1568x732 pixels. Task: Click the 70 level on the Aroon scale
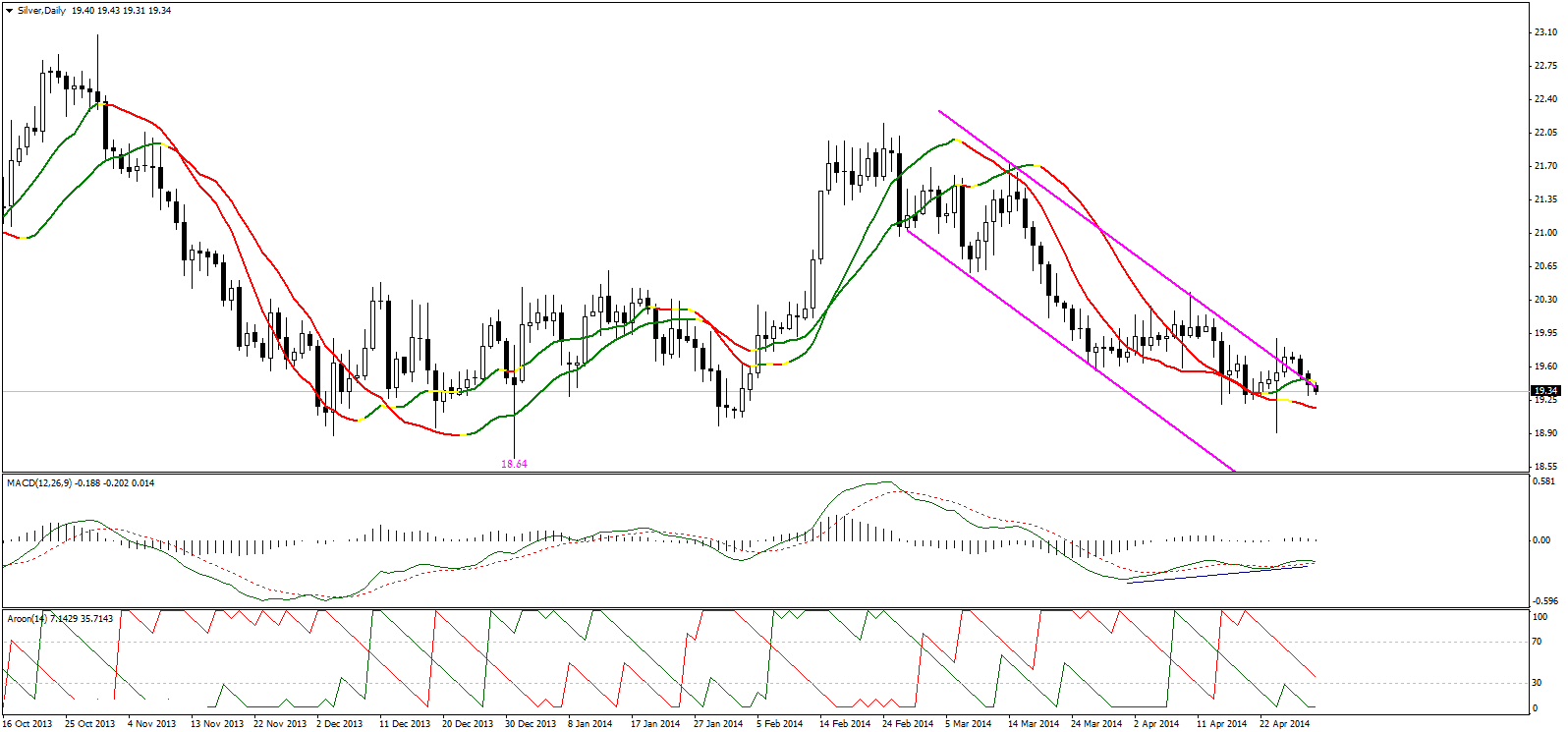pos(1539,643)
